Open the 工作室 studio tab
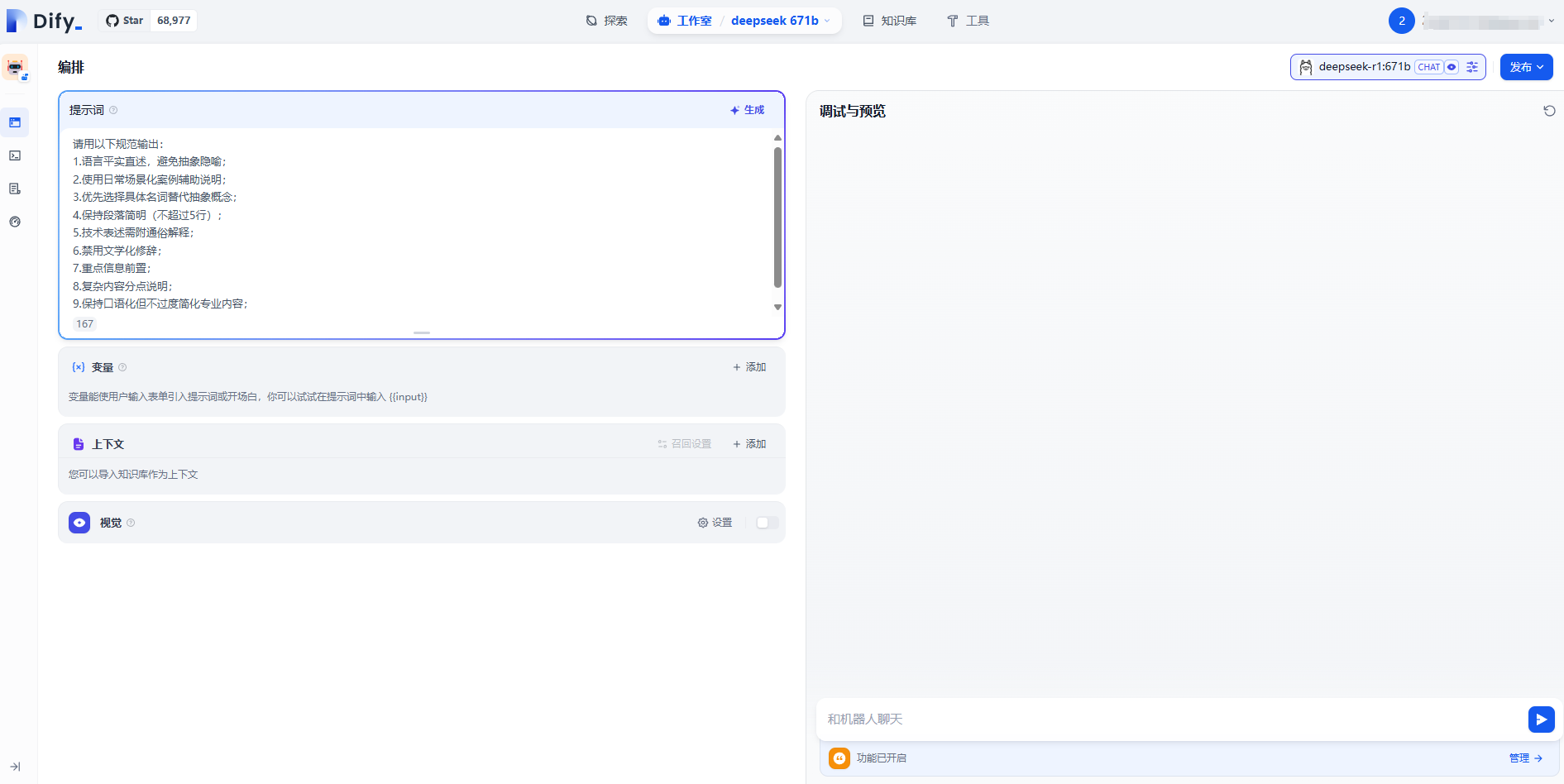The image size is (1564, 784). tap(685, 21)
